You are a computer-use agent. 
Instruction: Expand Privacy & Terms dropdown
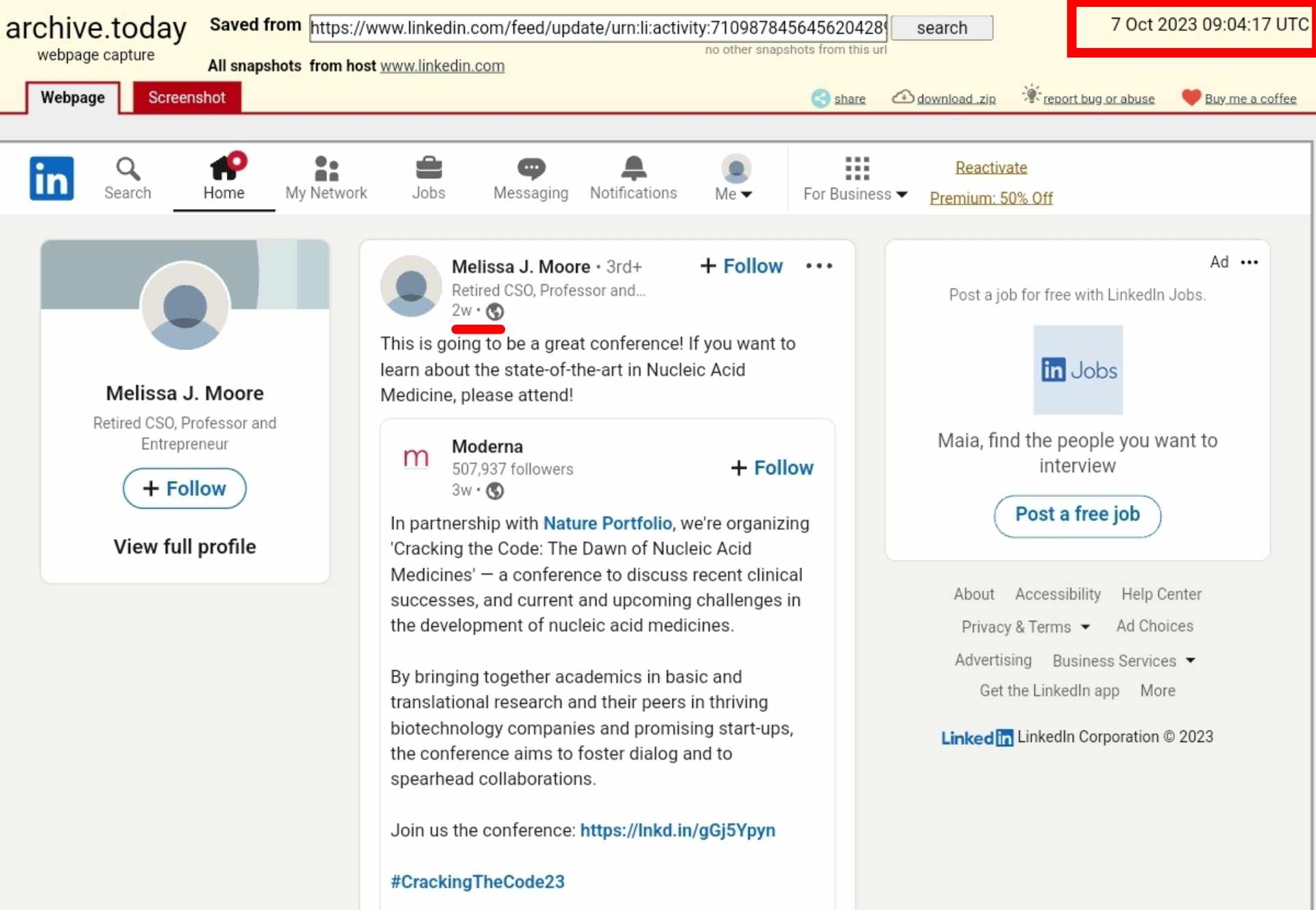click(1025, 627)
